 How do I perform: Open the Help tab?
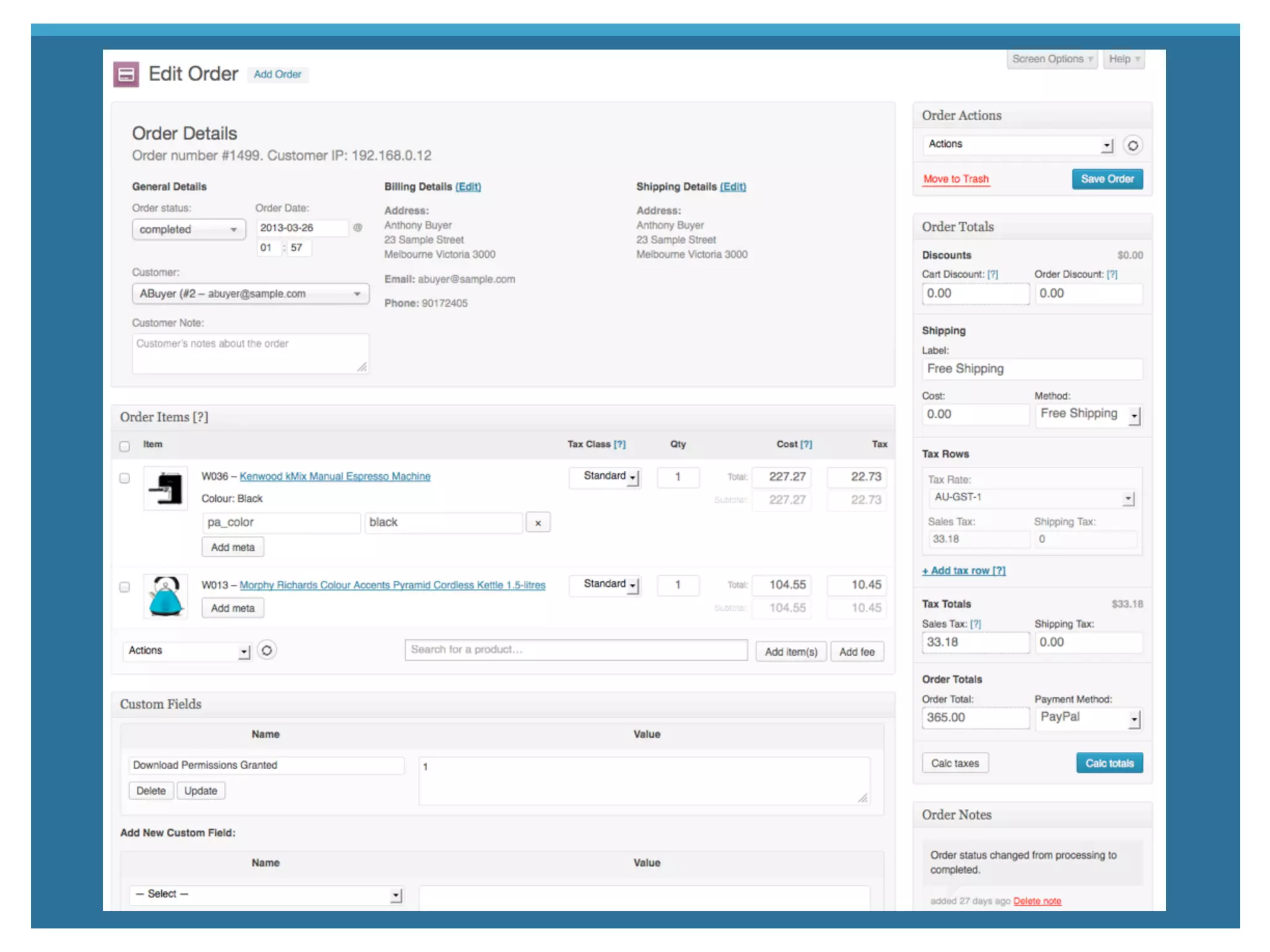[x=1123, y=59]
